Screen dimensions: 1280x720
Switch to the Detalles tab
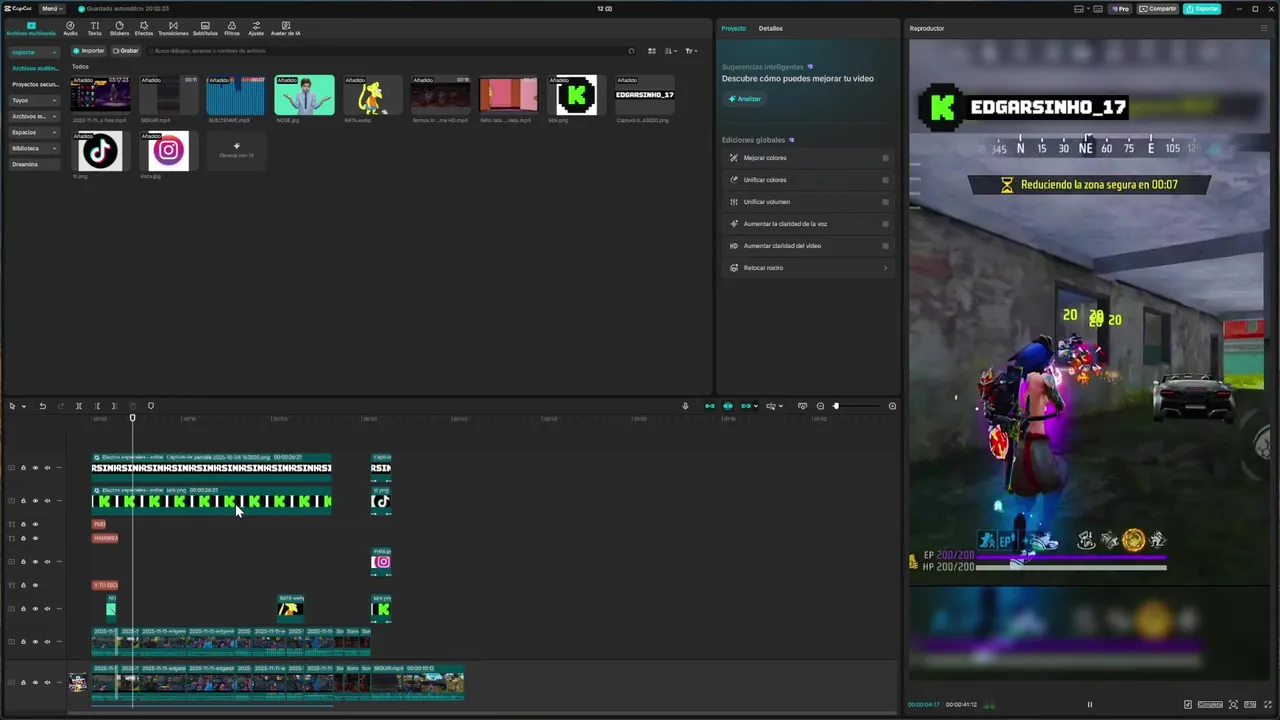770,28
